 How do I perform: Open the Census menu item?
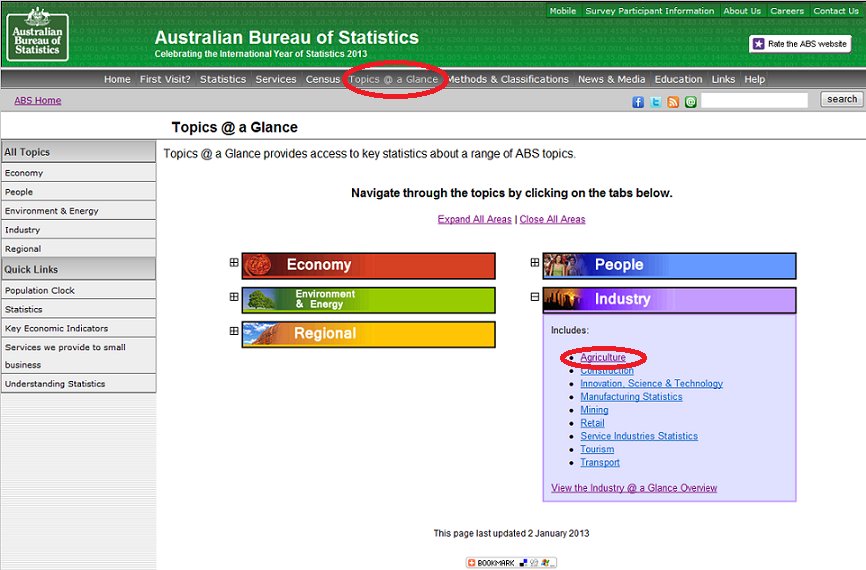click(323, 79)
